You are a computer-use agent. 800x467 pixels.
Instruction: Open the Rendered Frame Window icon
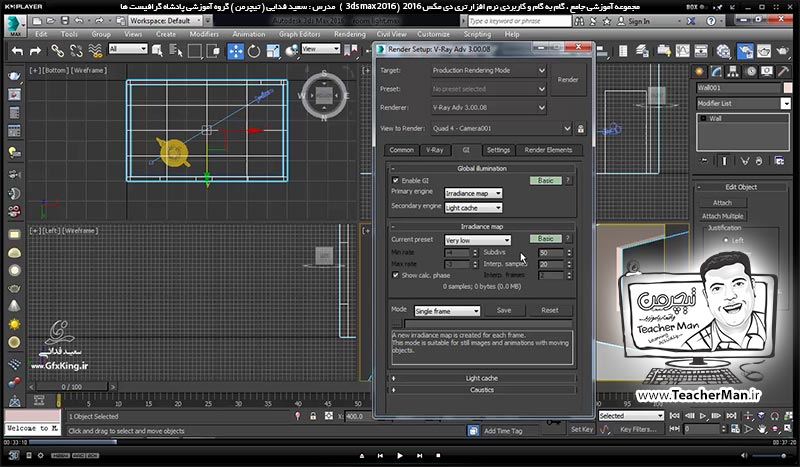pyautogui.click(x=764, y=51)
